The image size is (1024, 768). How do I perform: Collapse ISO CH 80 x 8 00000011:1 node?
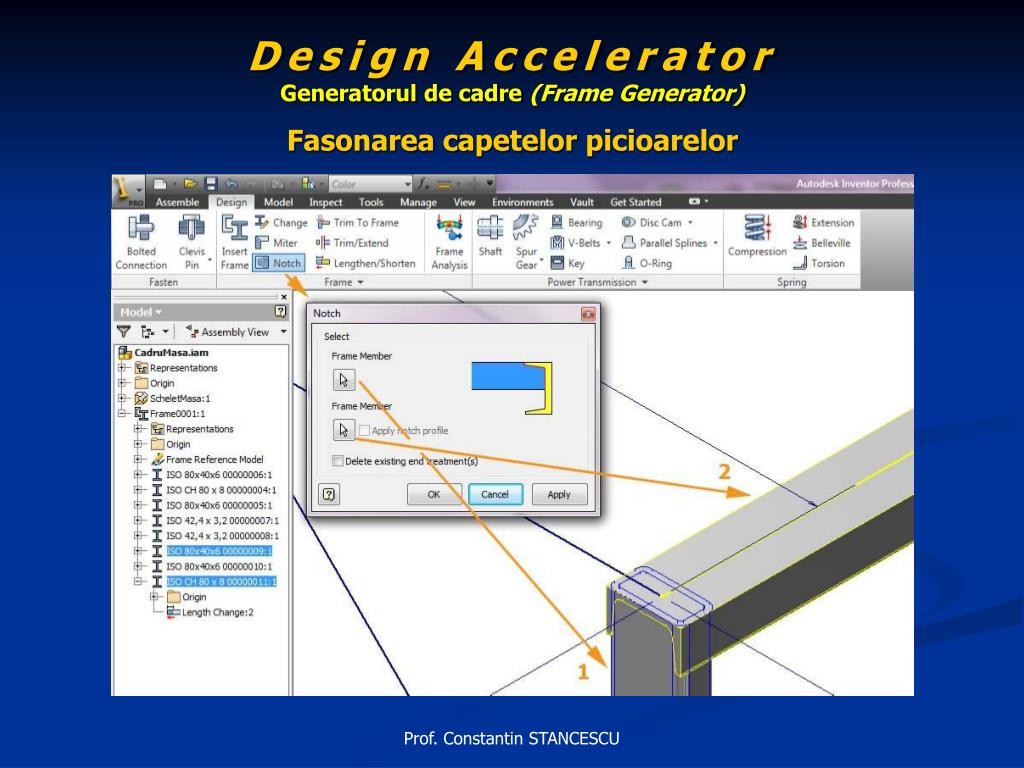tap(138, 581)
